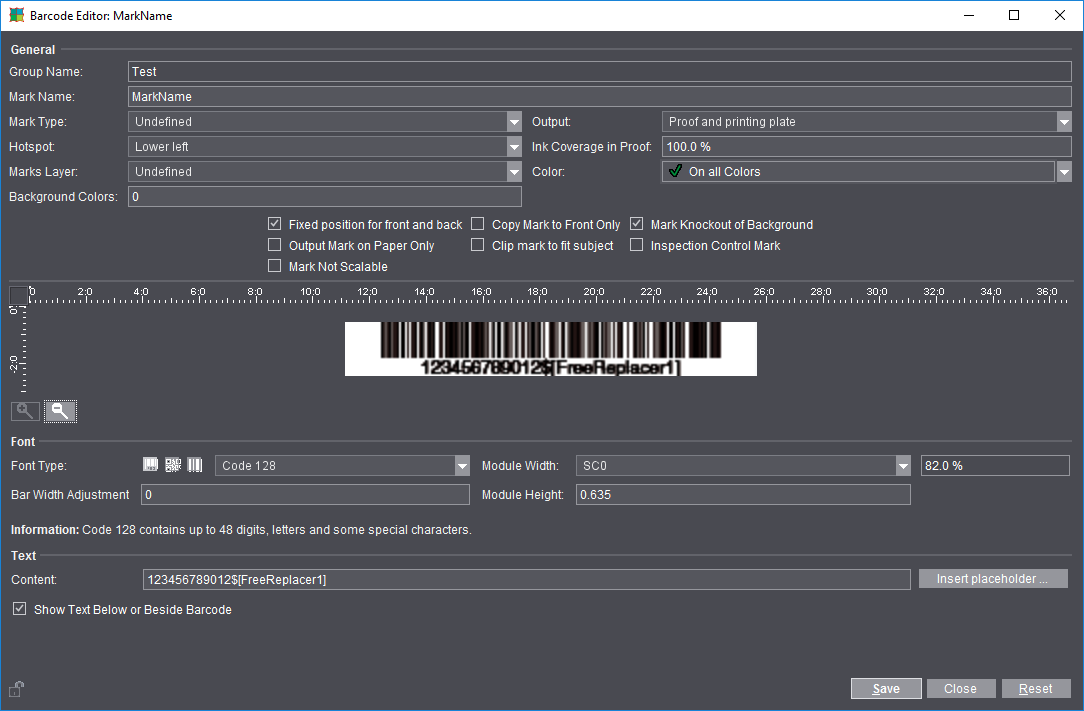The width and height of the screenshot is (1084, 711).
Task: Click the green checkmark in the Color field
Action: point(674,171)
